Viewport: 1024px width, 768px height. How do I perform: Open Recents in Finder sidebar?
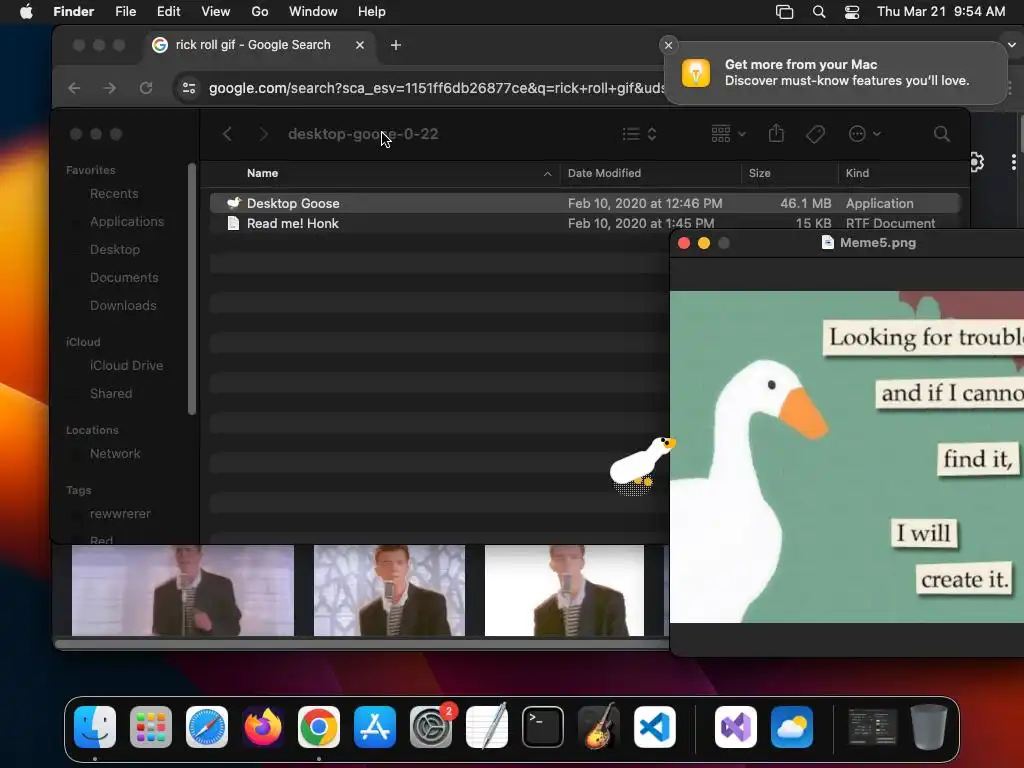click(x=114, y=194)
